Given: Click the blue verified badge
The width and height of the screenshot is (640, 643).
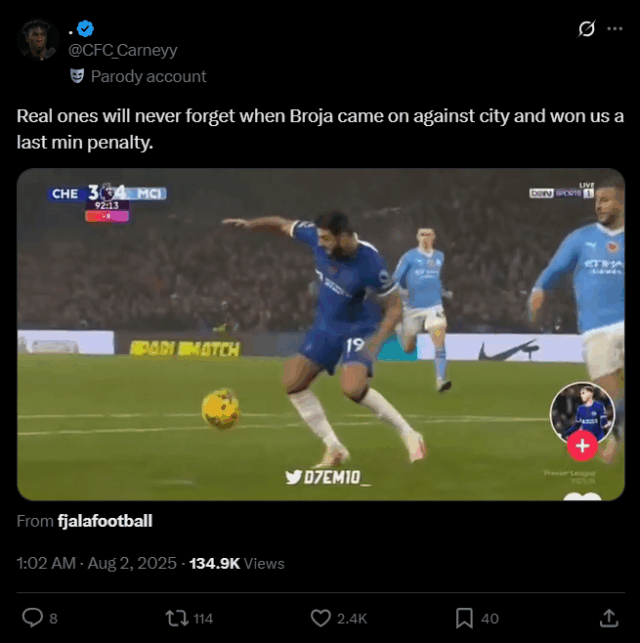Looking at the screenshot, I should [85, 28].
